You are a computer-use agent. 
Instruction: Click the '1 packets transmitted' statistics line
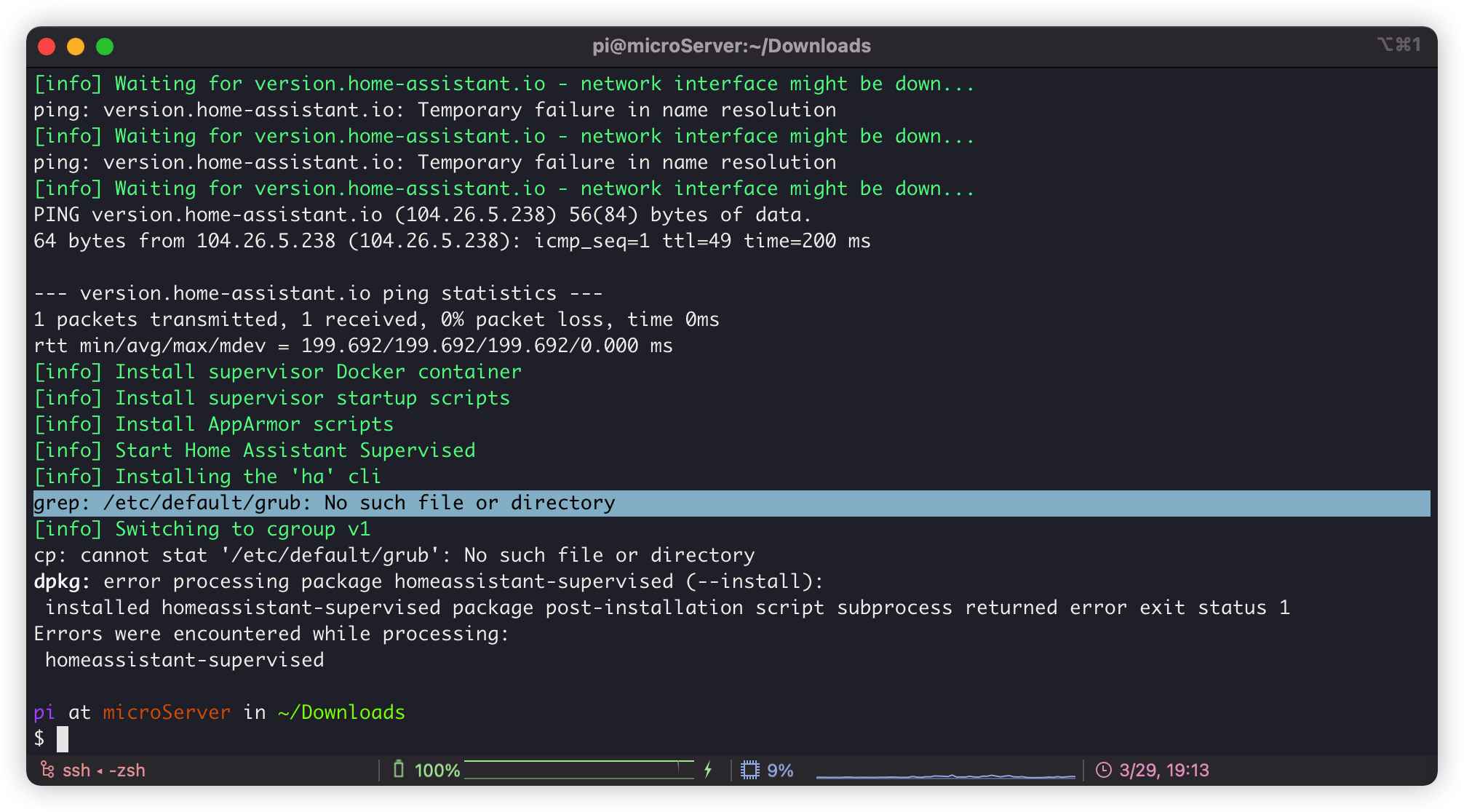coord(376,319)
